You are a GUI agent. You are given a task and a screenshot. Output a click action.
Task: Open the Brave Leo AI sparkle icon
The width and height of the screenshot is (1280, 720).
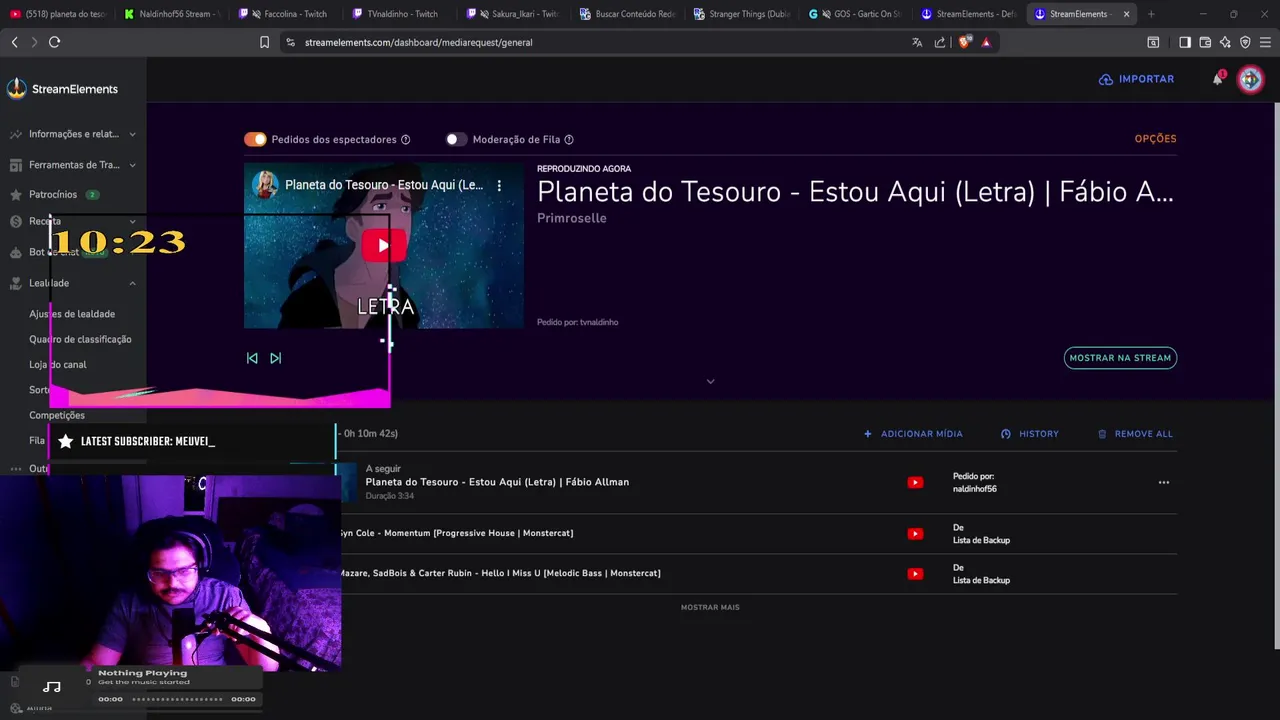(x=1225, y=42)
